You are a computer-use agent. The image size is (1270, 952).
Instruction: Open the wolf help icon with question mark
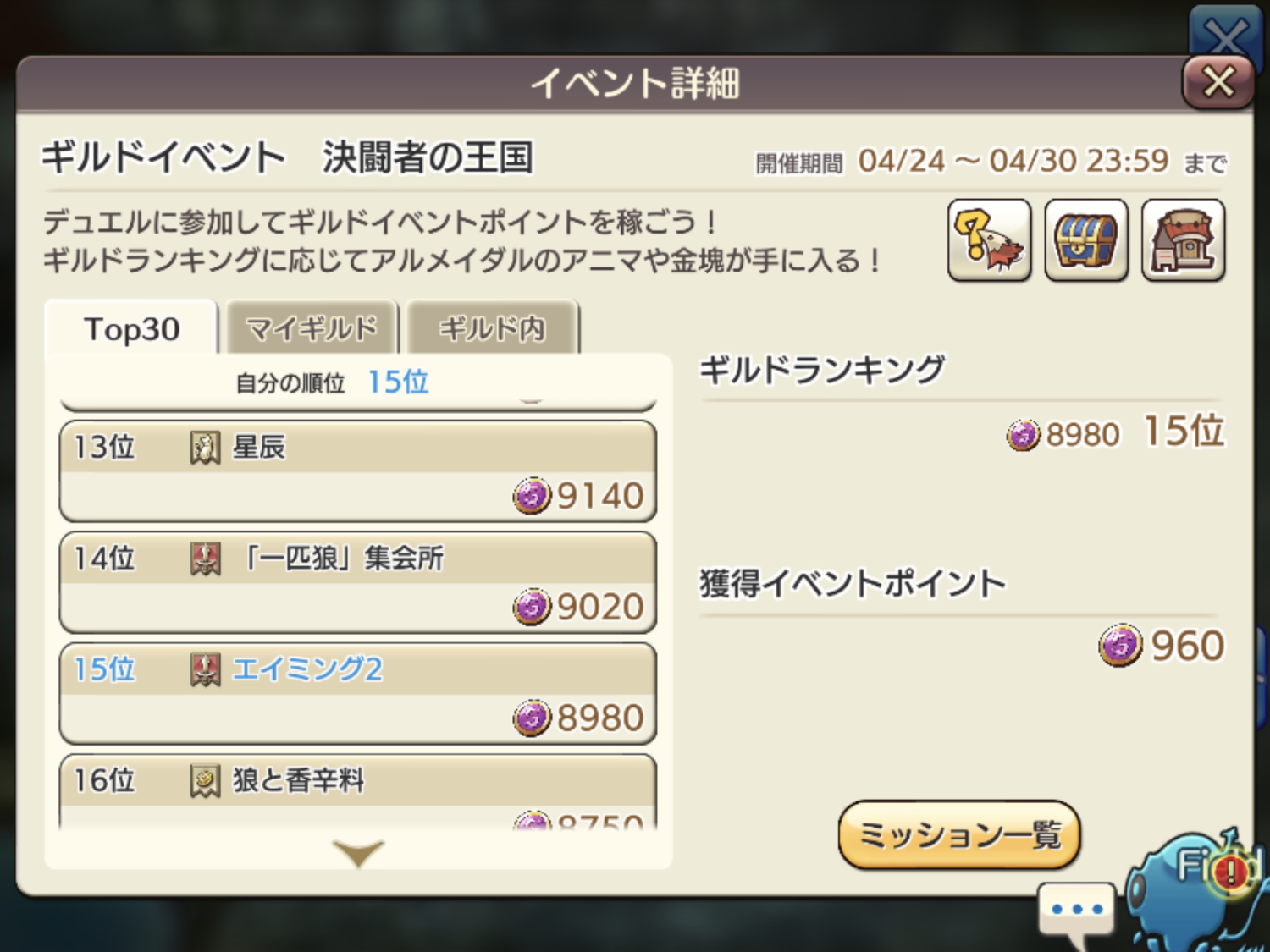(989, 240)
